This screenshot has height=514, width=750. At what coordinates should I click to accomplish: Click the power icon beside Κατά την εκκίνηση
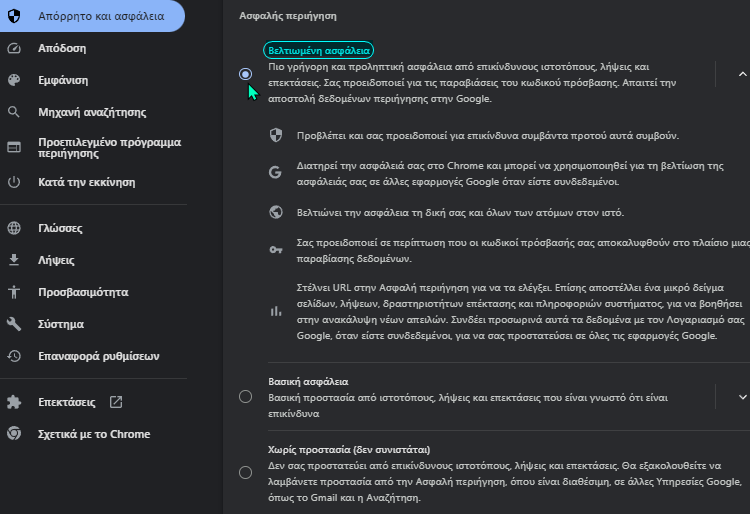click(14, 182)
